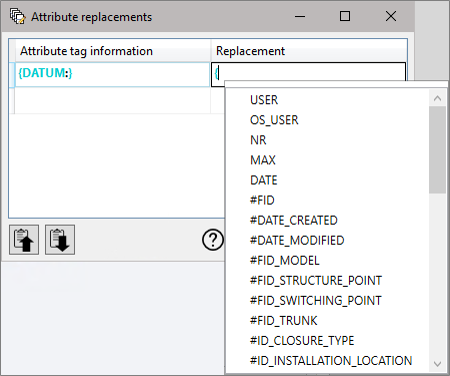Open help via the question mark icon

pyautogui.click(x=213, y=240)
